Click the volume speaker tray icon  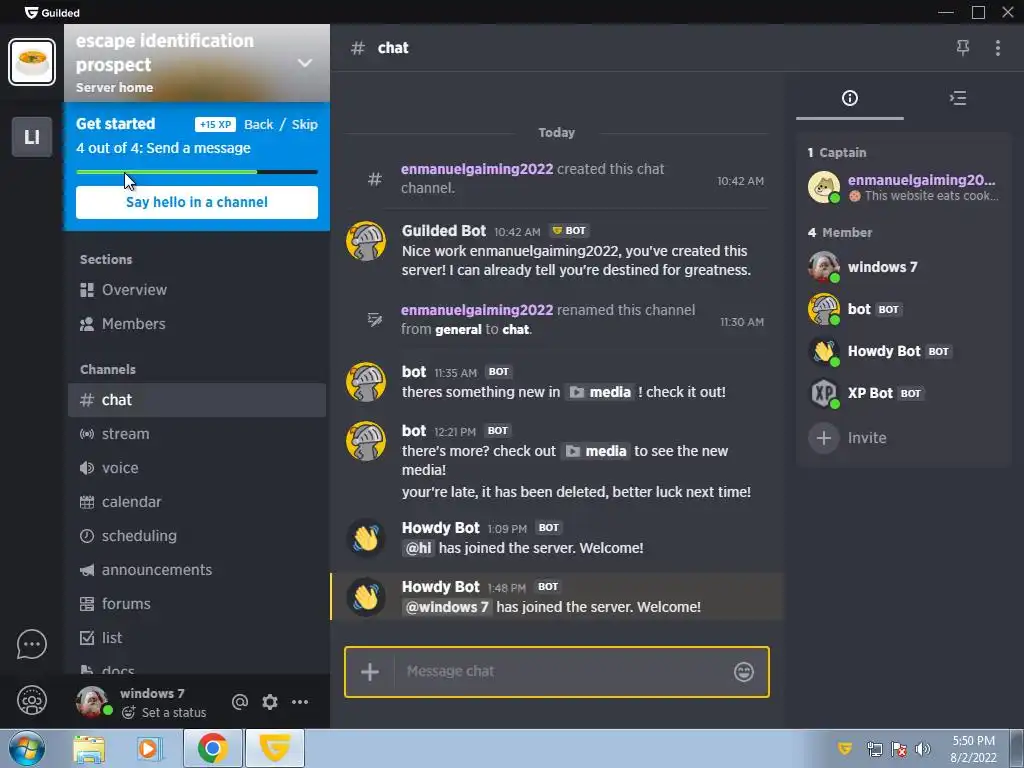tap(922, 749)
